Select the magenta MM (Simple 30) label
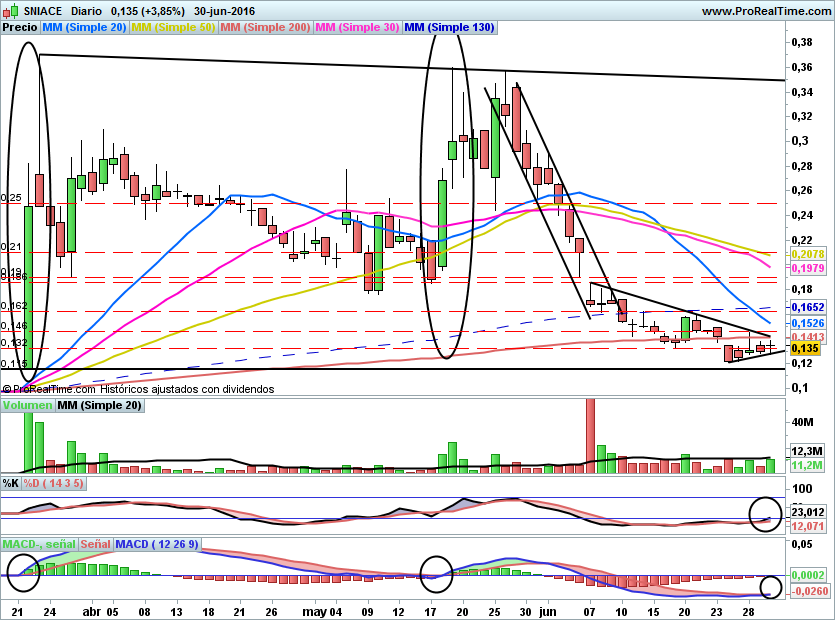The width and height of the screenshot is (835, 620). [x=357, y=28]
